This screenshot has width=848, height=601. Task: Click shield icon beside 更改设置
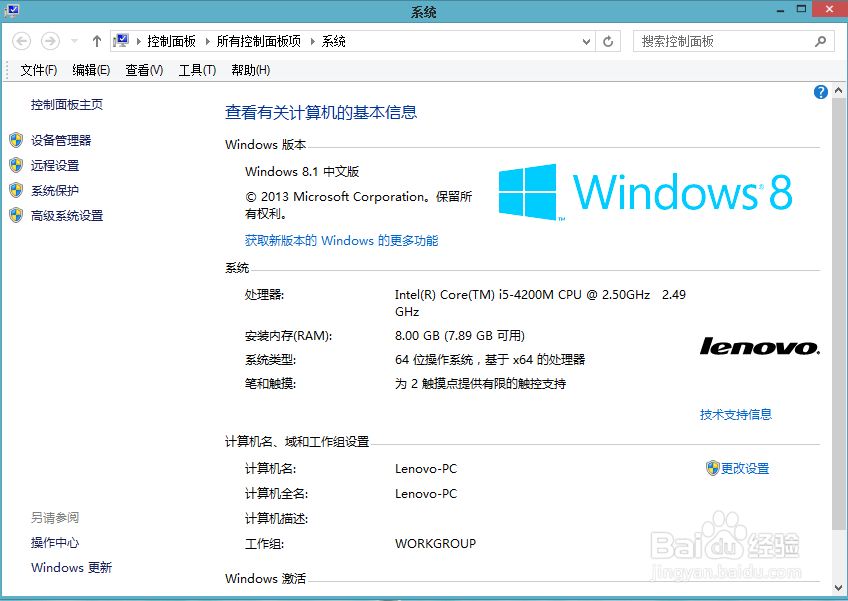pos(713,468)
